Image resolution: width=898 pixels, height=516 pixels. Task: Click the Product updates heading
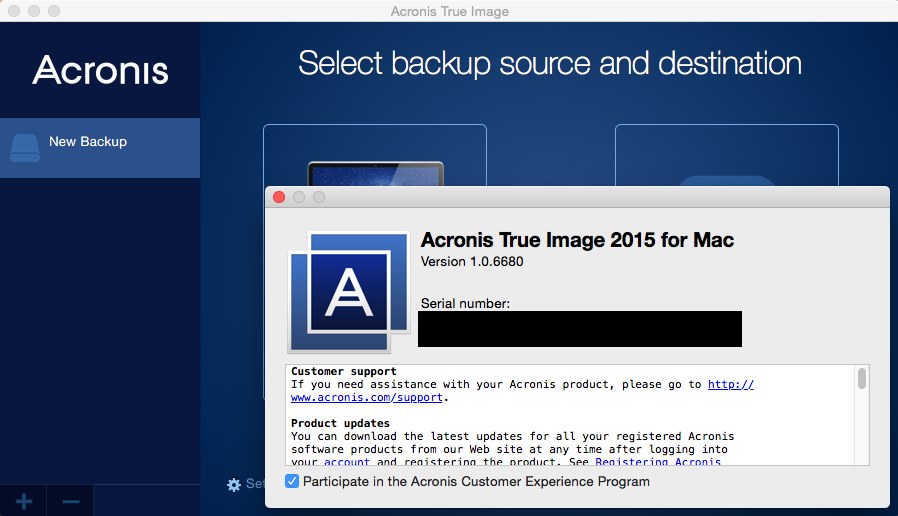(x=340, y=423)
